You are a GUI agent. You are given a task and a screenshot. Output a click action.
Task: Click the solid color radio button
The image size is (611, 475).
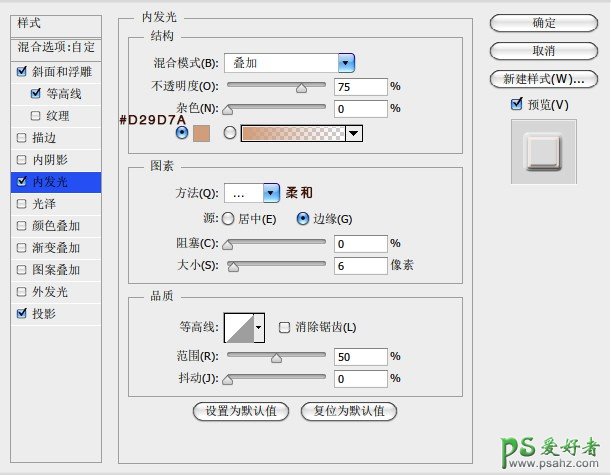pyautogui.click(x=181, y=132)
